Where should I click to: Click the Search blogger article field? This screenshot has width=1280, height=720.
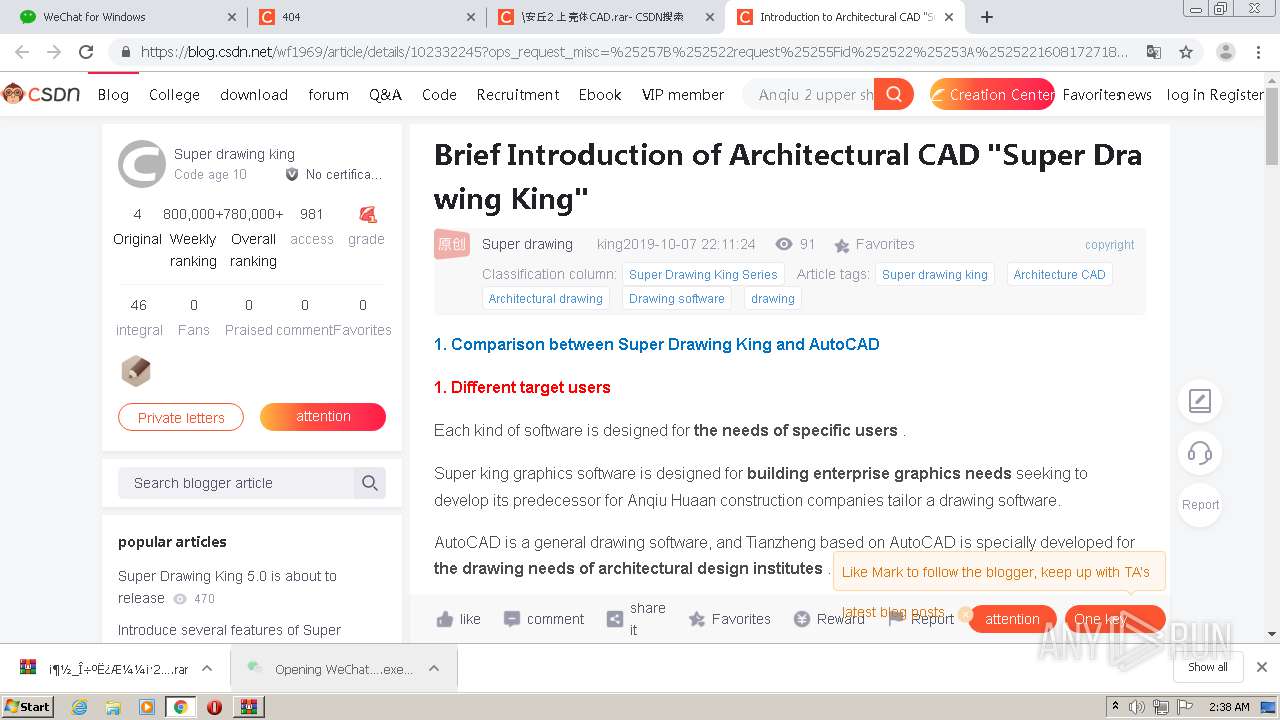click(x=236, y=483)
